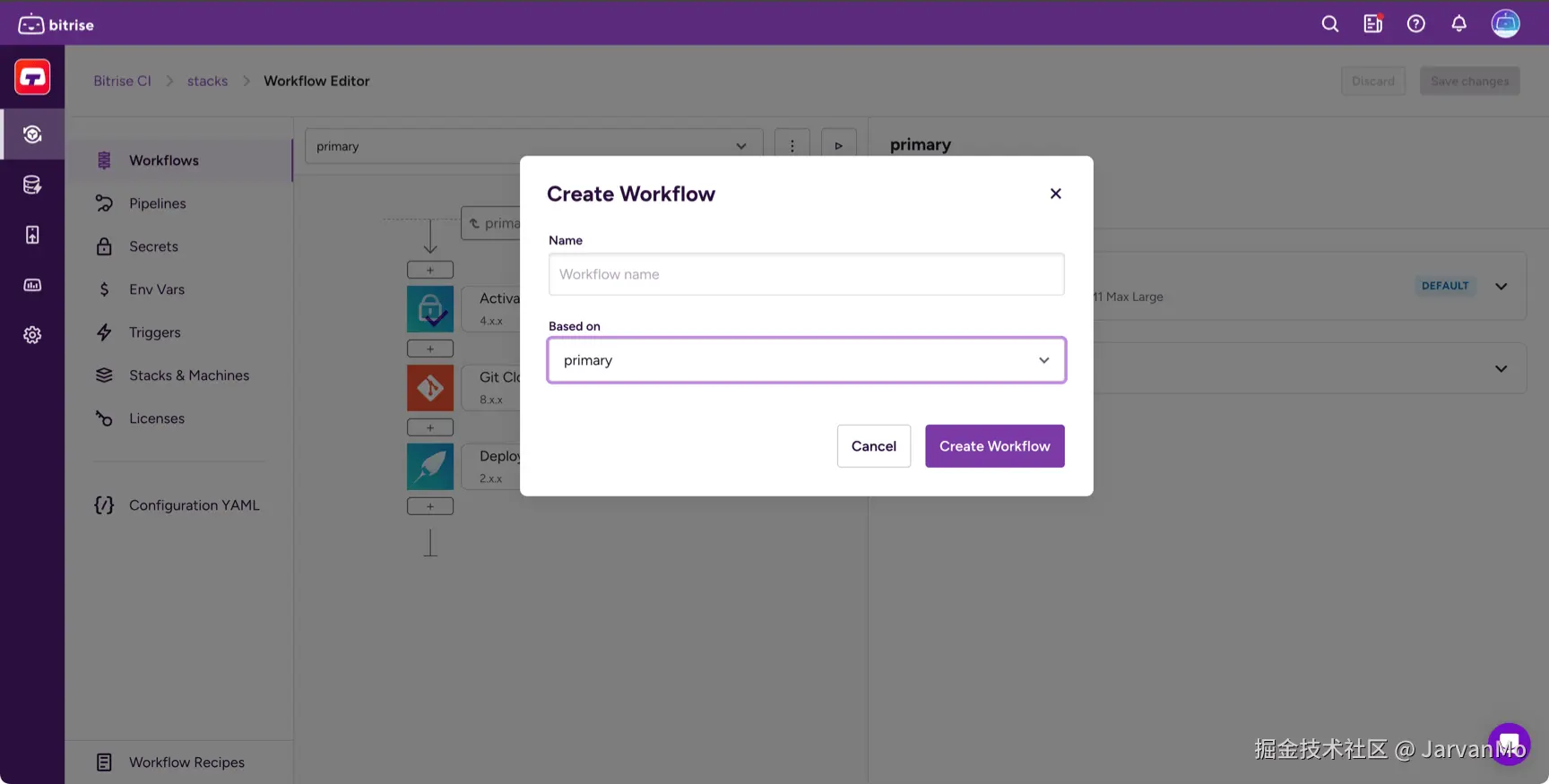Viewport: 1549px width, 784px height.
Task: Click the red app icon in left rail
Action: tap(32, 77)
